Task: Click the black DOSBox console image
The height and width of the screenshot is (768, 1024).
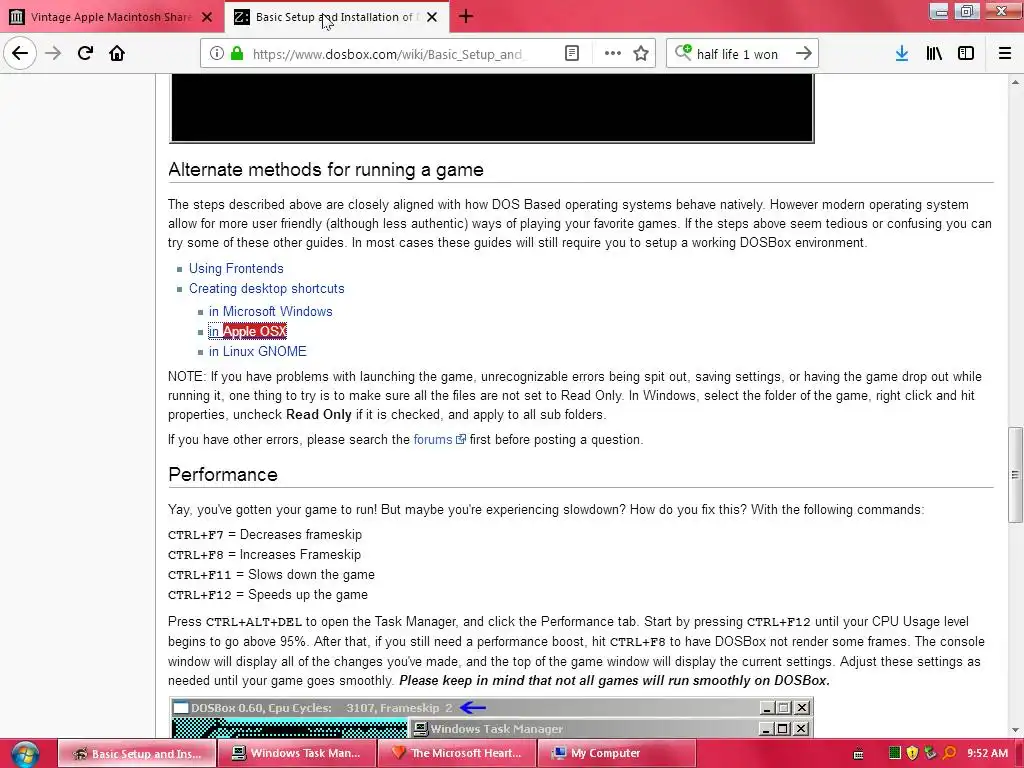Action: tap(492, 108)
